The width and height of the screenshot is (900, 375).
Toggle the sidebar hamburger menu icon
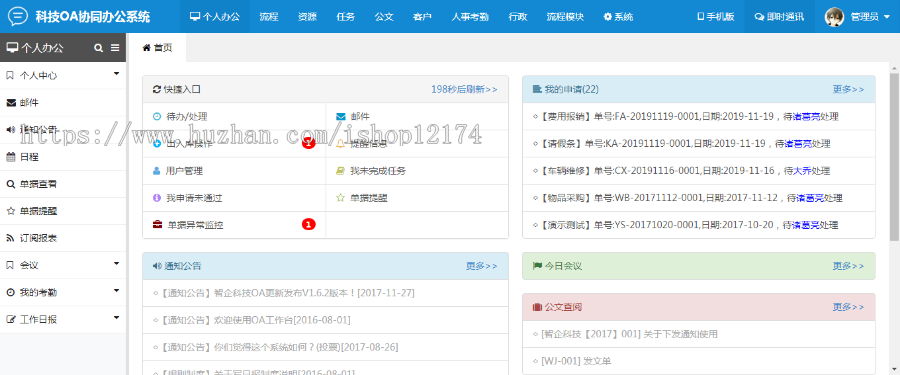pos(115,48)
